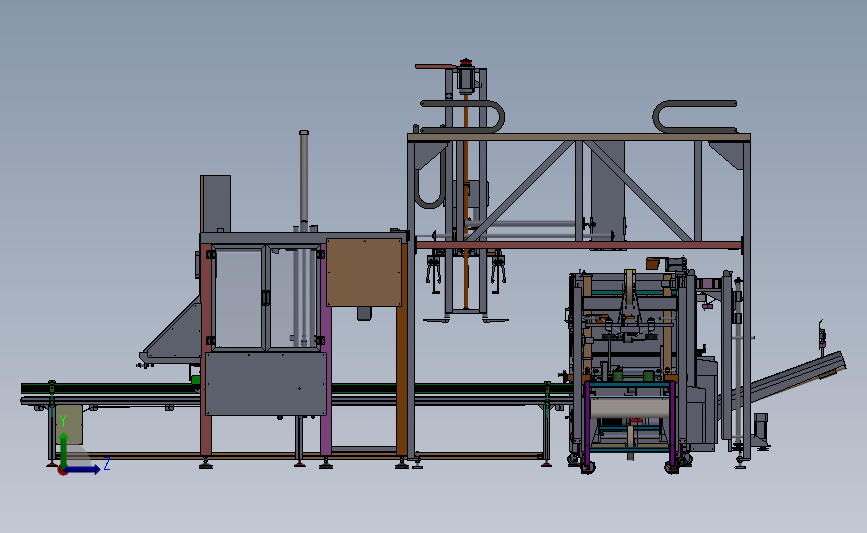Select the brown panel on the cabinet

coord(364,272)
